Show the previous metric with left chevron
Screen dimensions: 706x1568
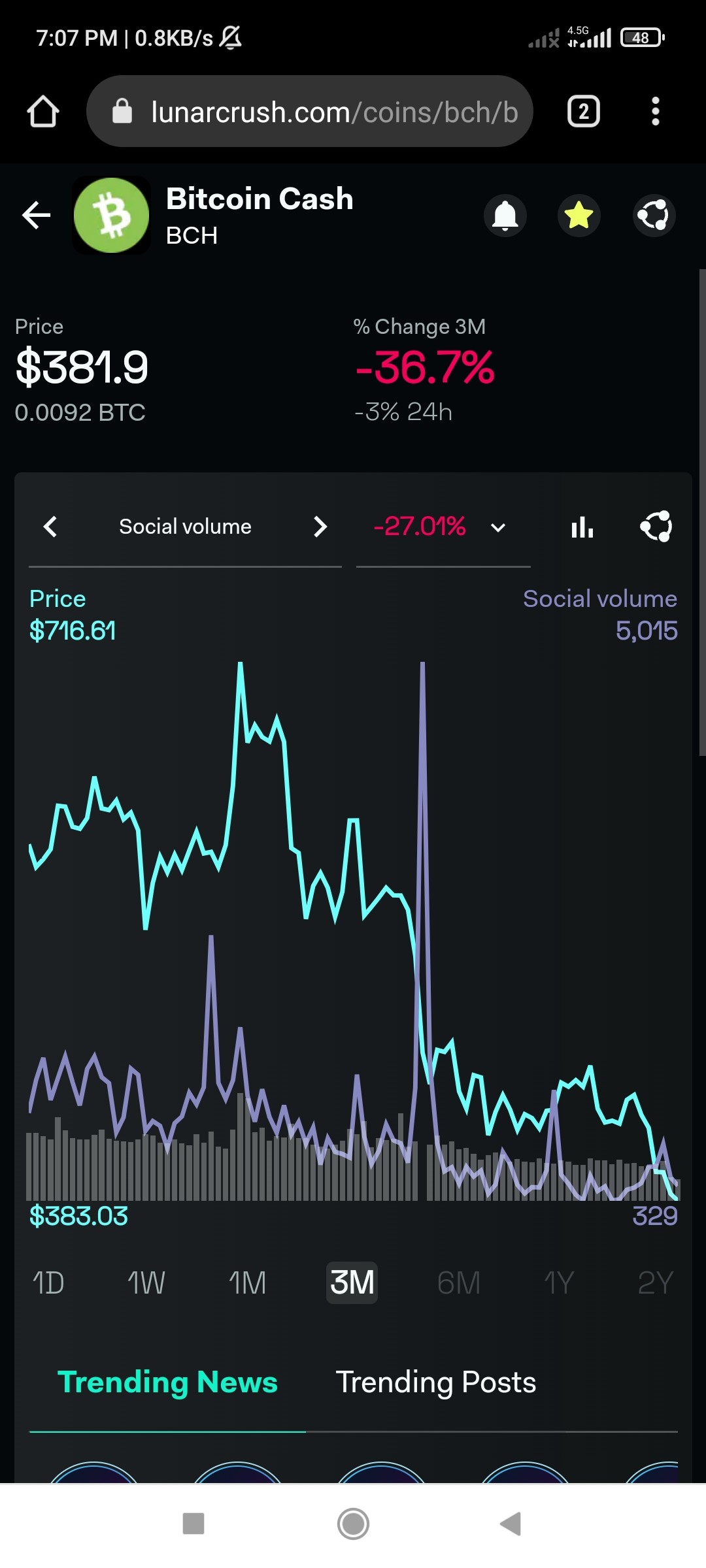coord(50,527)
